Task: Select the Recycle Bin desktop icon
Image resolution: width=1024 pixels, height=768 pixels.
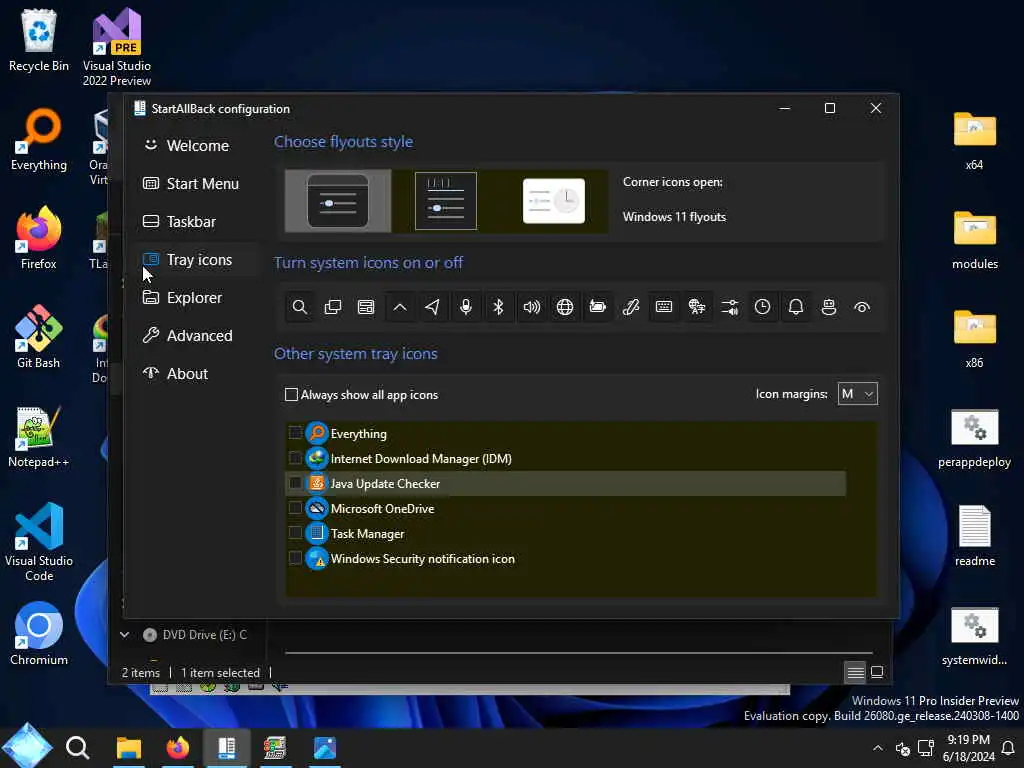Action: (x=39, y=40)
